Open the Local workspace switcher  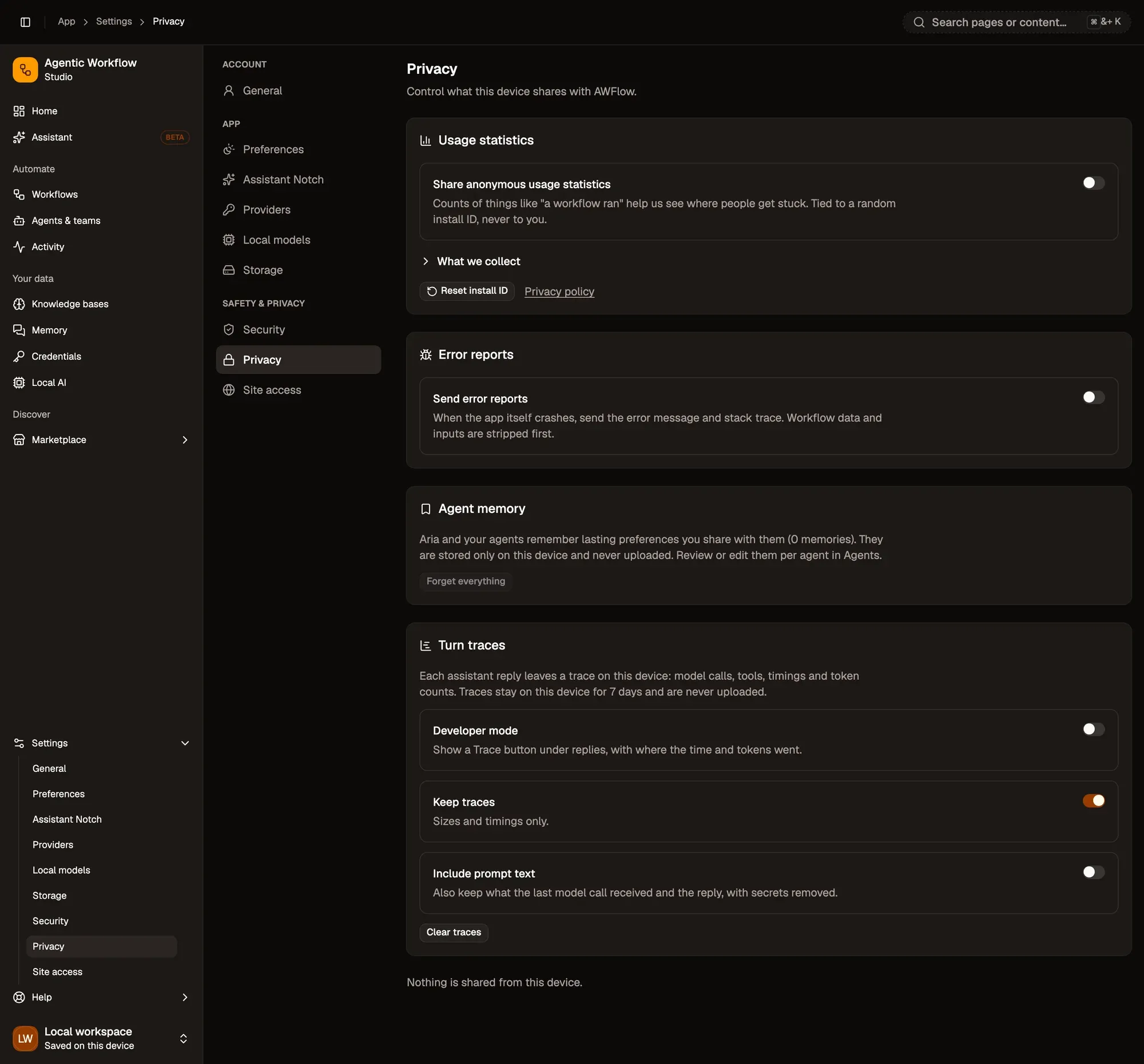coord(101,1038)
